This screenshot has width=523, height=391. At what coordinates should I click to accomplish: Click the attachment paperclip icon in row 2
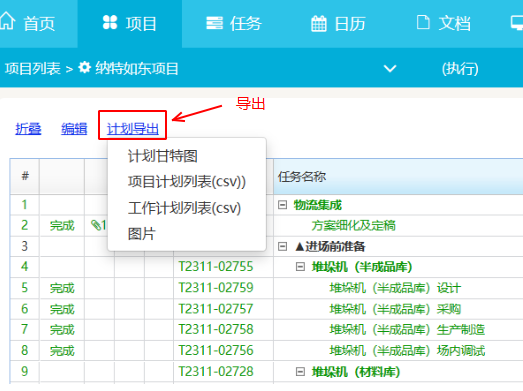(96, 226)
